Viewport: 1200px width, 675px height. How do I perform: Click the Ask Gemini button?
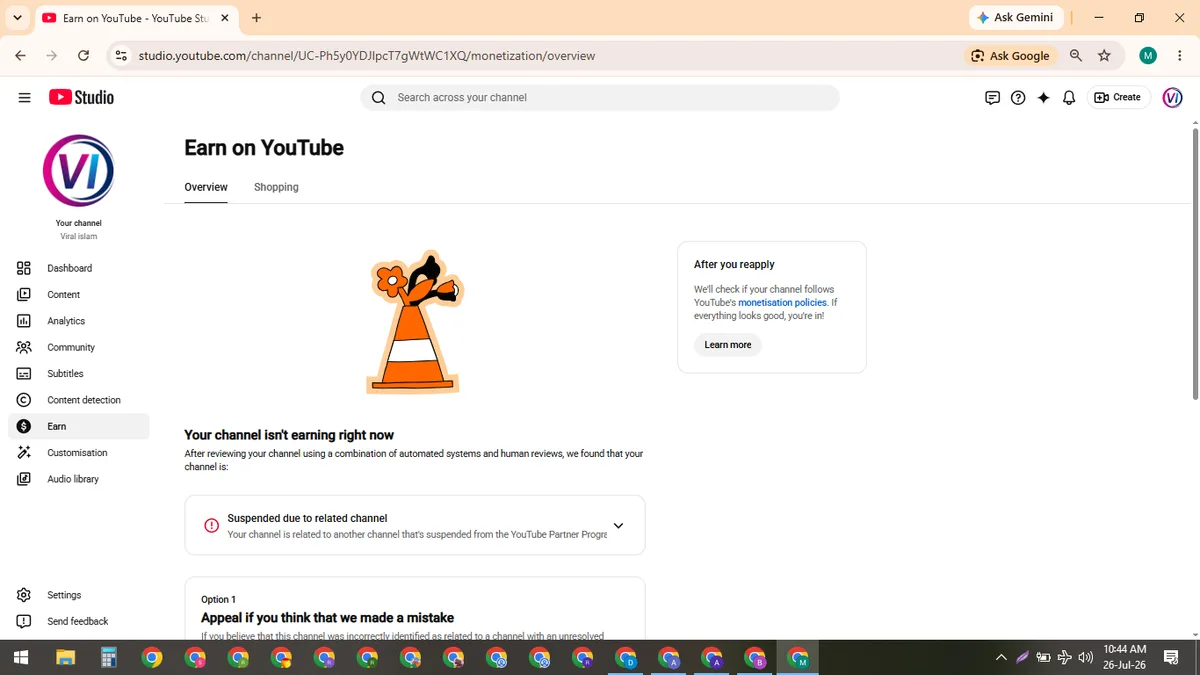pyautogui.click(x=1015, y=18)
